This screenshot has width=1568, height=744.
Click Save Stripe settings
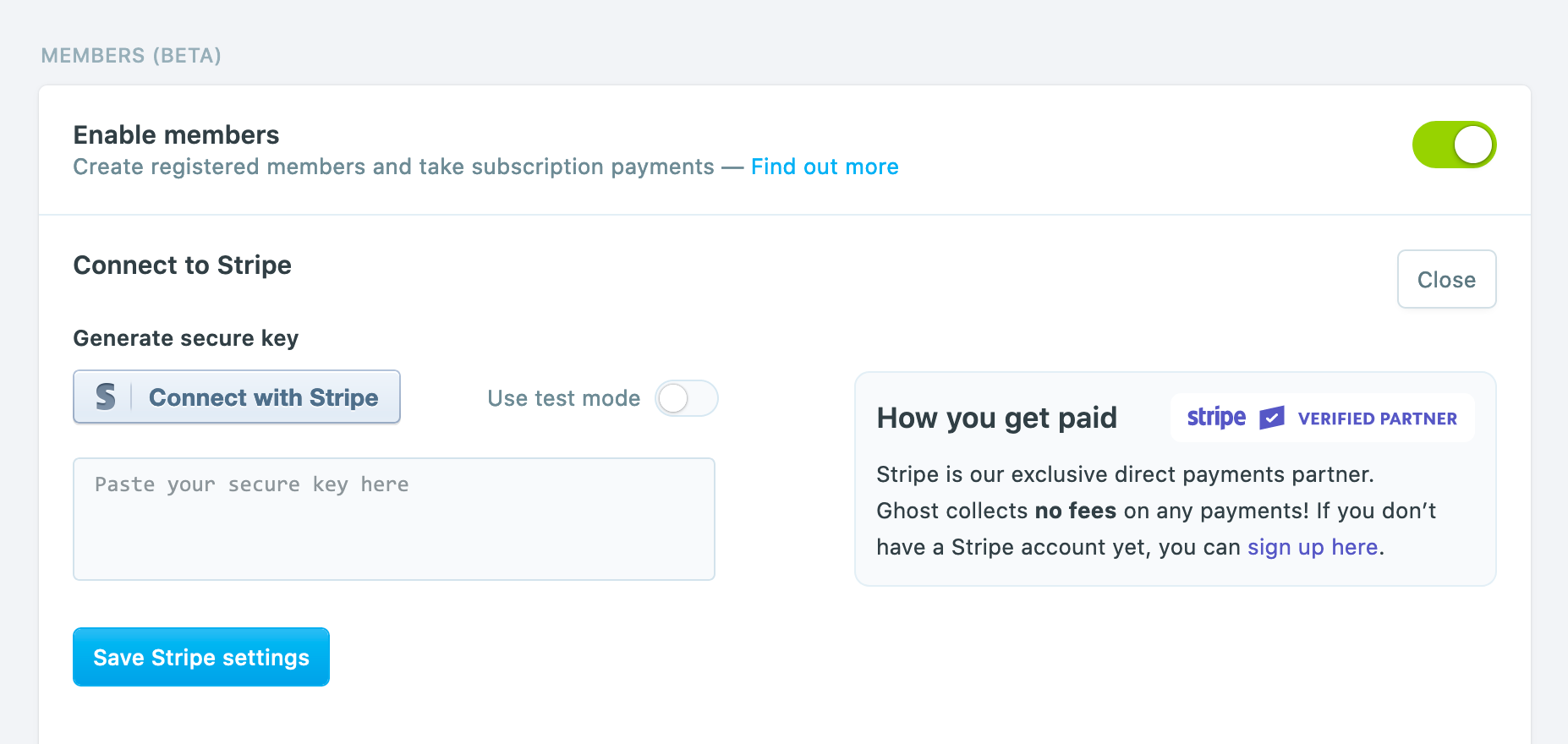tap(200, 657)
